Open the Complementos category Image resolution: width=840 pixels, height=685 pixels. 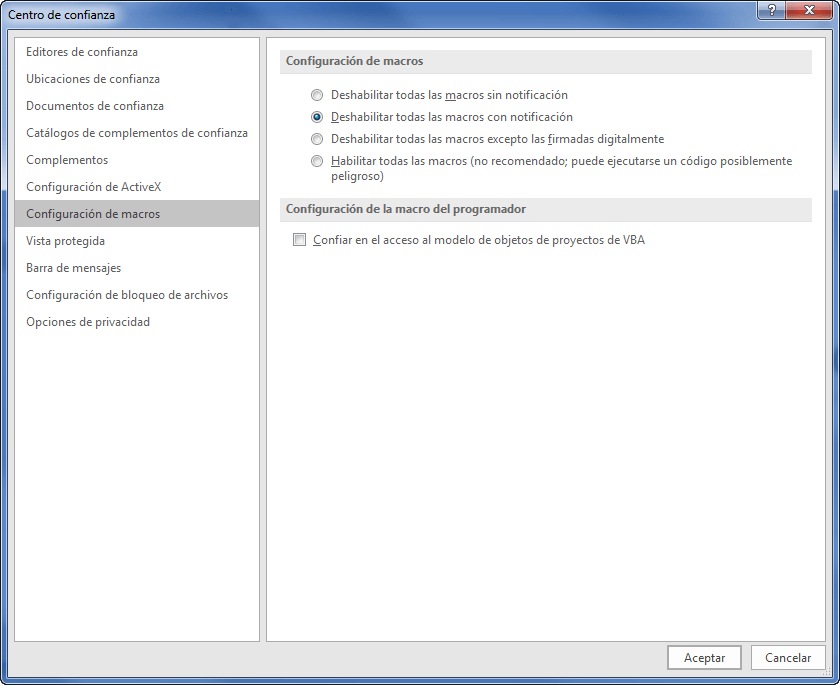67,160
